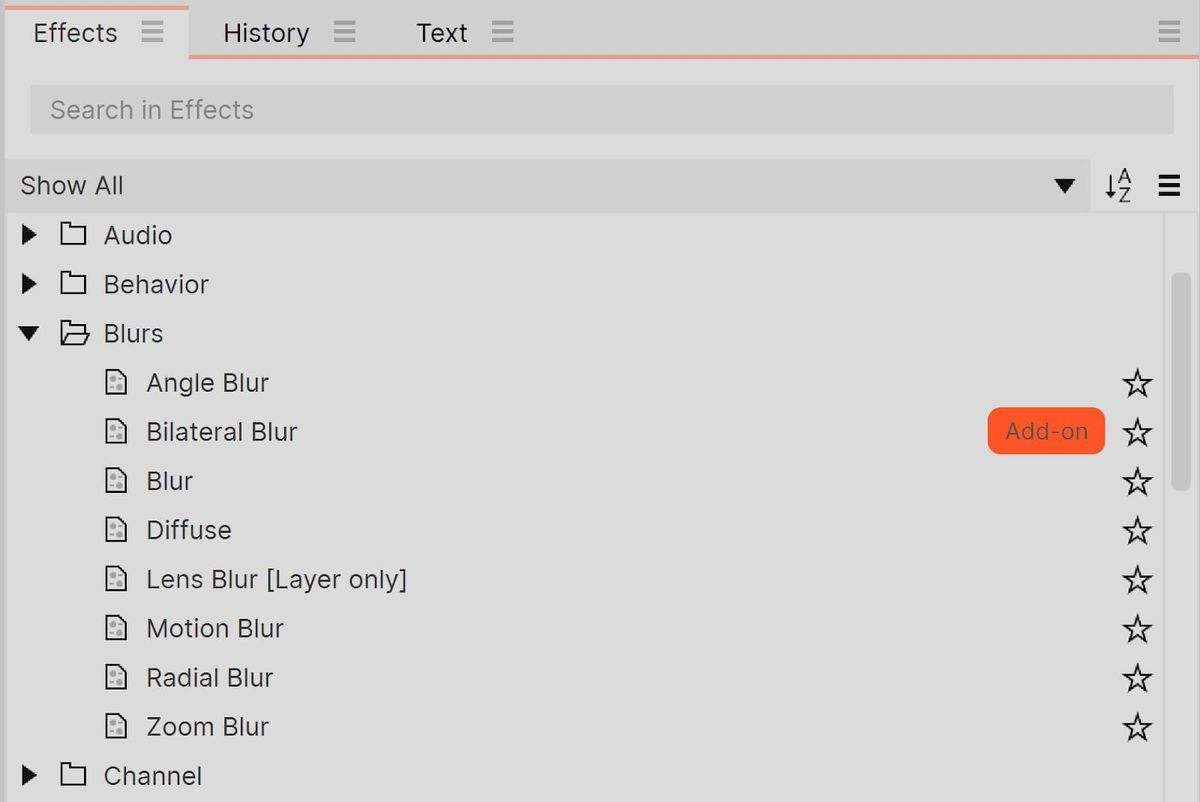
Task: Click the Blurs open folder icon
Action: click(74, 334)
